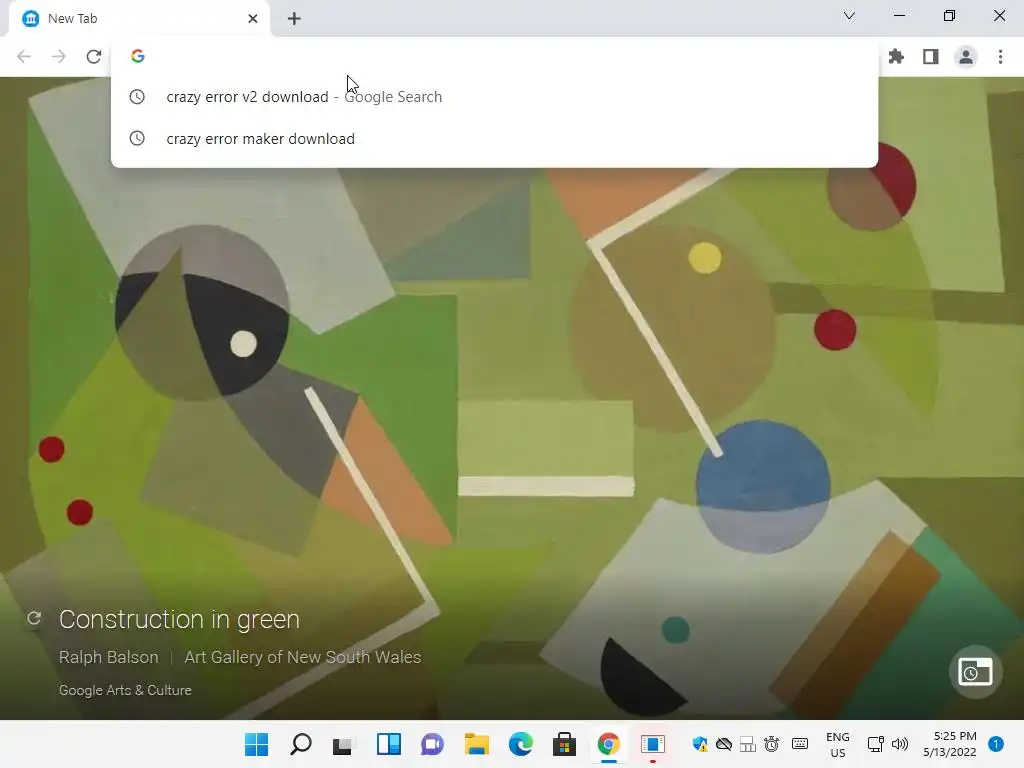Open Art Gallery of New South Wales link
This screenshot has width=1024, height=768.
tap(302, 657)
